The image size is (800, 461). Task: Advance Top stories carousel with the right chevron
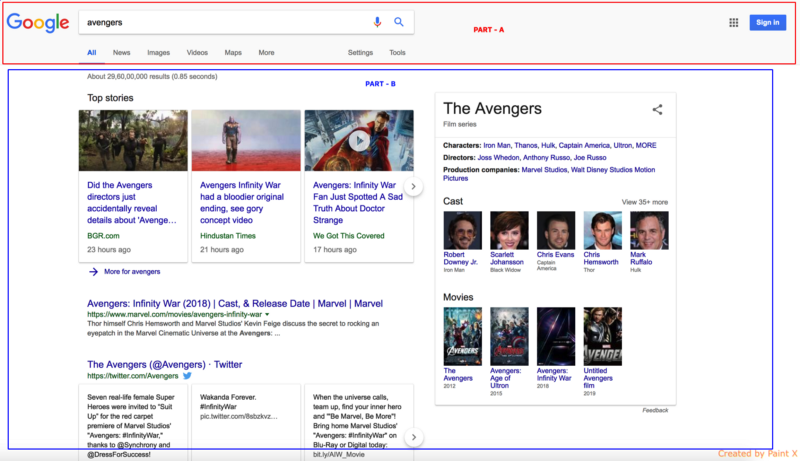pos(413,187)
